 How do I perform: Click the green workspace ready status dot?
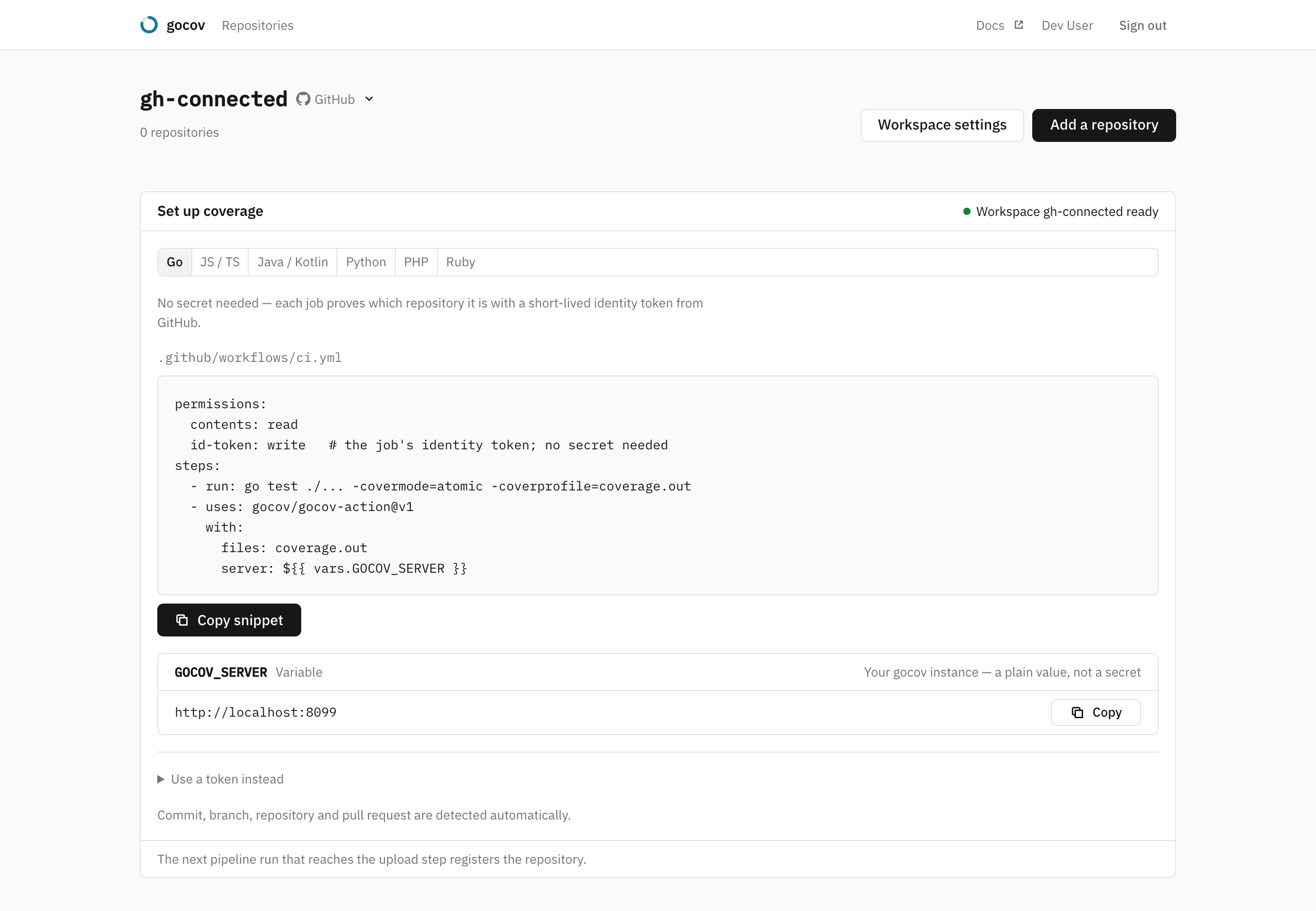tap(967, 211)
